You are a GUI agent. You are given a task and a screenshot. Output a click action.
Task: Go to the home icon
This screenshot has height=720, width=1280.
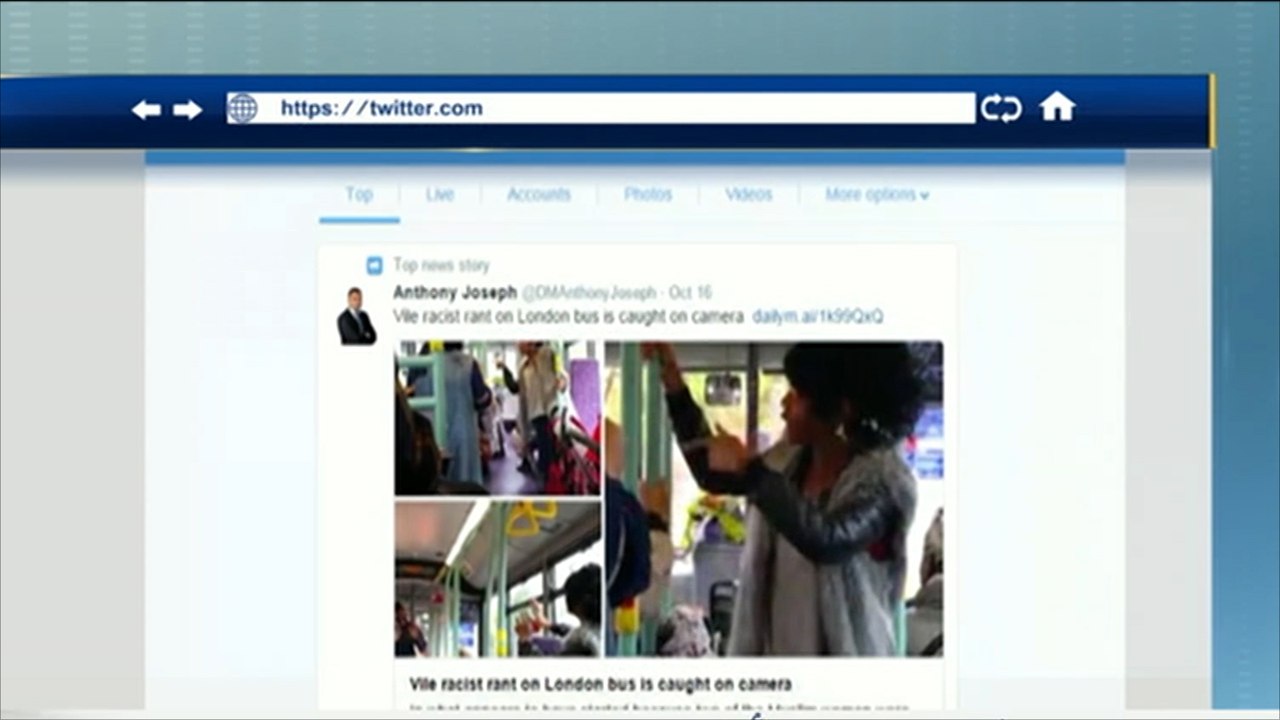pyautogui.click(x=1057, y=107)
